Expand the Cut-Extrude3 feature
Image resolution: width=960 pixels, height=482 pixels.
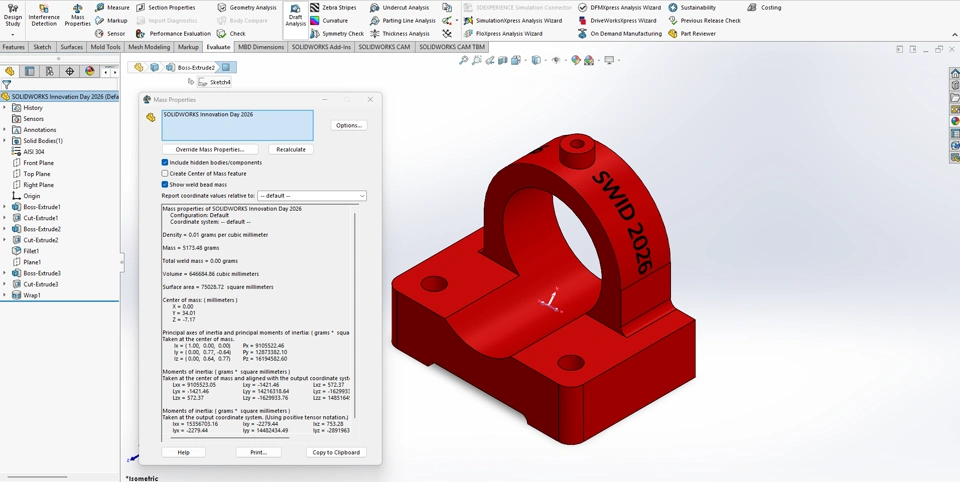pyautogui.click(x=4, y=284)
